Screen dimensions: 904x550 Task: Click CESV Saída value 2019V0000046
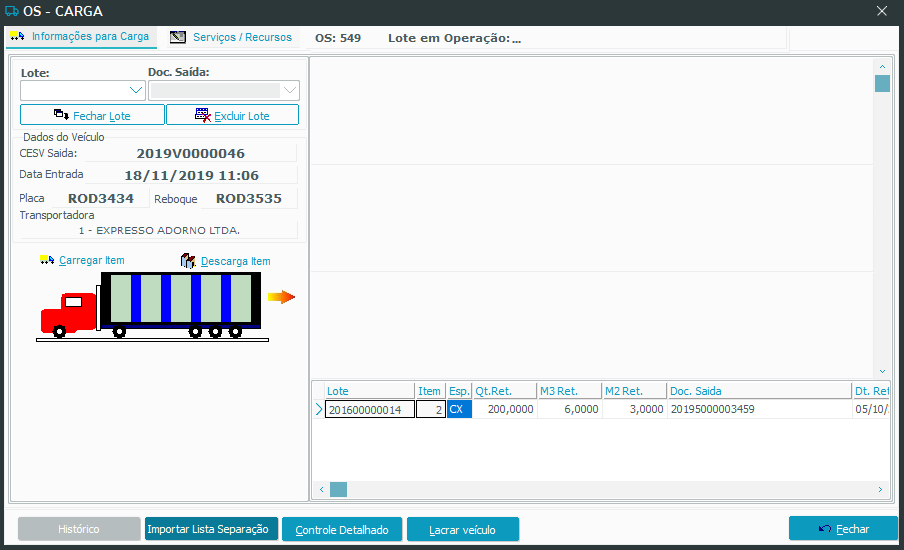tap(191, 153)
